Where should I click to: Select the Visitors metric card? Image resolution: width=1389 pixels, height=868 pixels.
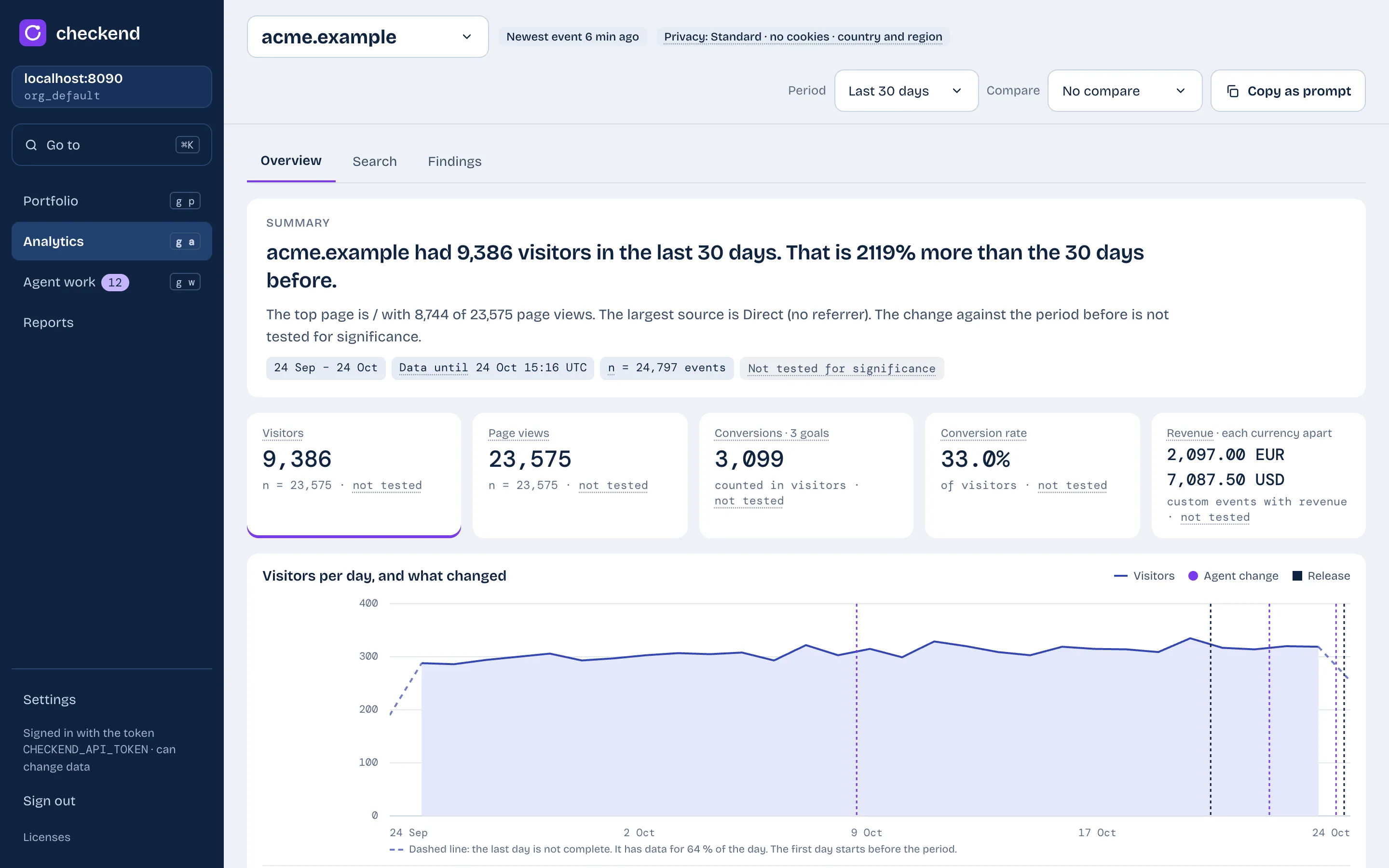[x=354, y=475]
